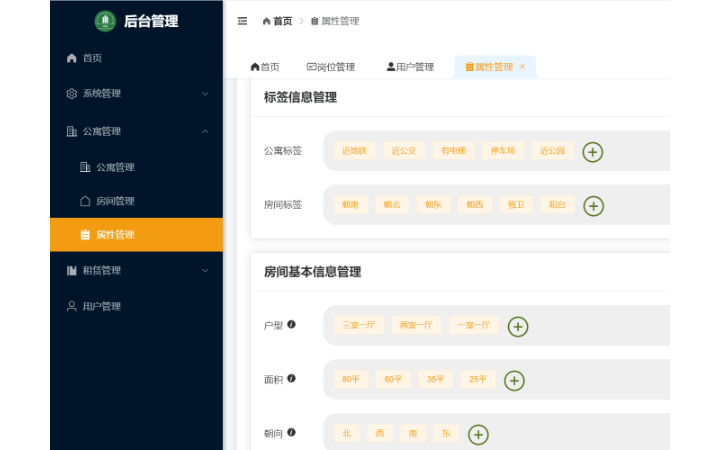Open 房间管理 submenu item
This screenshot has height=450, width=720.
click(x=136, y=201)
